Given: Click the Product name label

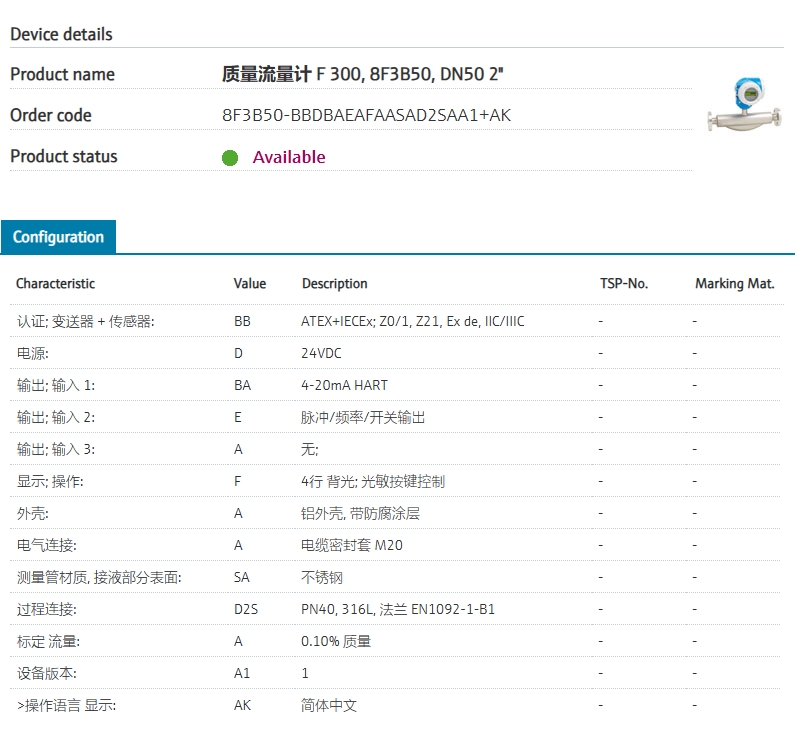Looking at the screenshot, I should [62, 74].
